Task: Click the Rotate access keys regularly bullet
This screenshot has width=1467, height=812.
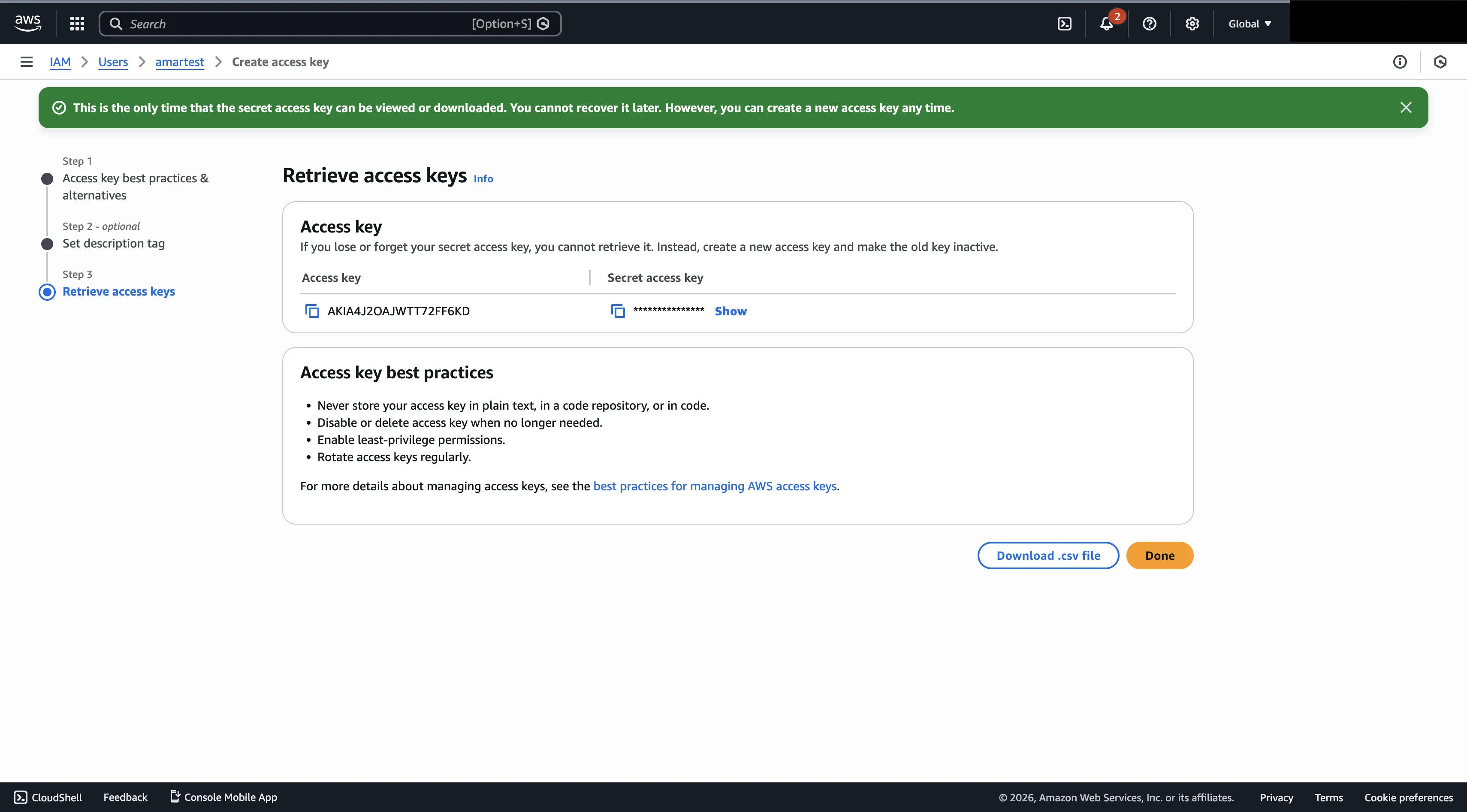Action: 393,457
